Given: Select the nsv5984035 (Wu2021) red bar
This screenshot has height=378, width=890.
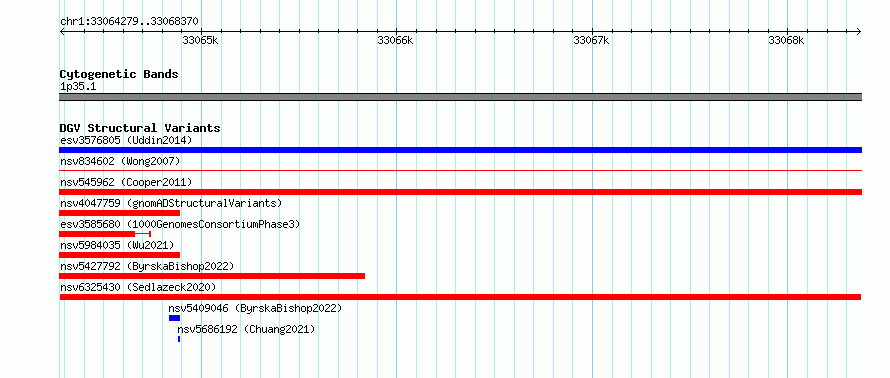Looking at the screenshot, I should pos(119,255).
